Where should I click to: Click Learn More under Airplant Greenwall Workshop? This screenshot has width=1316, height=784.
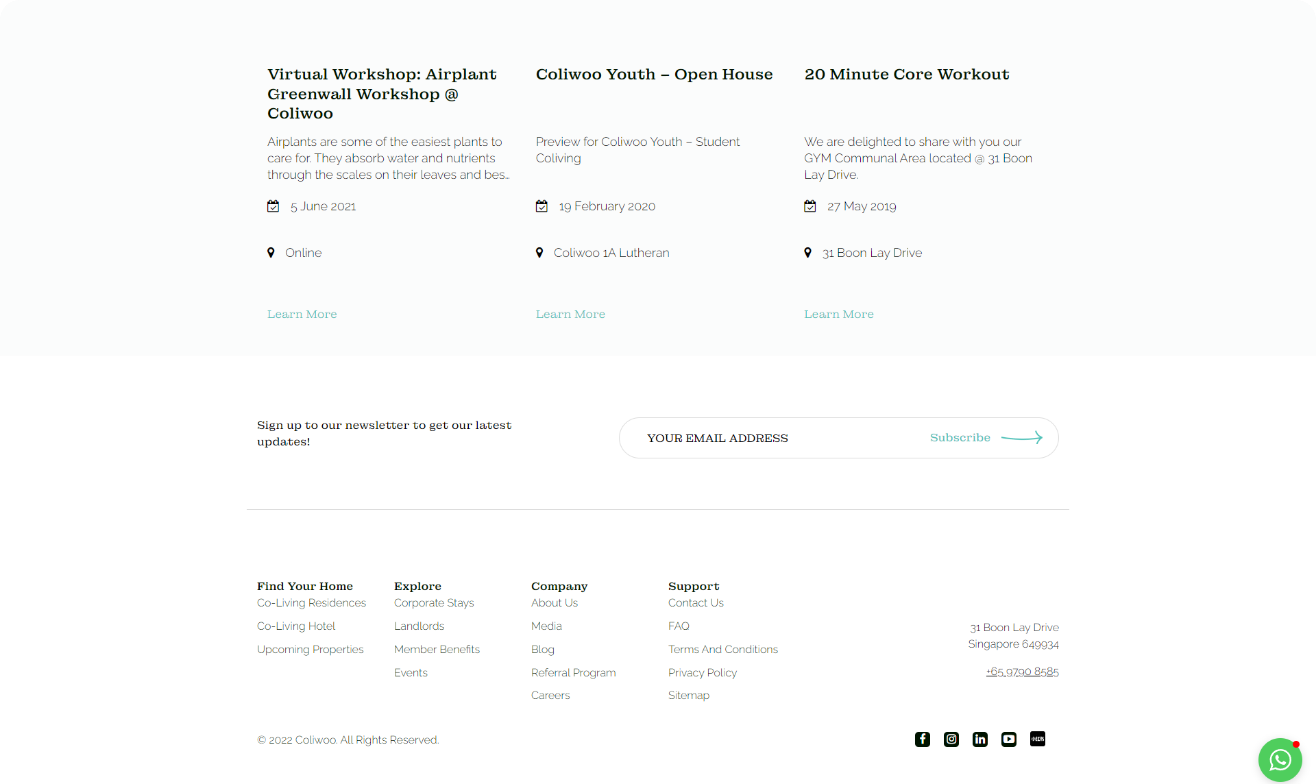pyautogui.click(x=302, y=314)
